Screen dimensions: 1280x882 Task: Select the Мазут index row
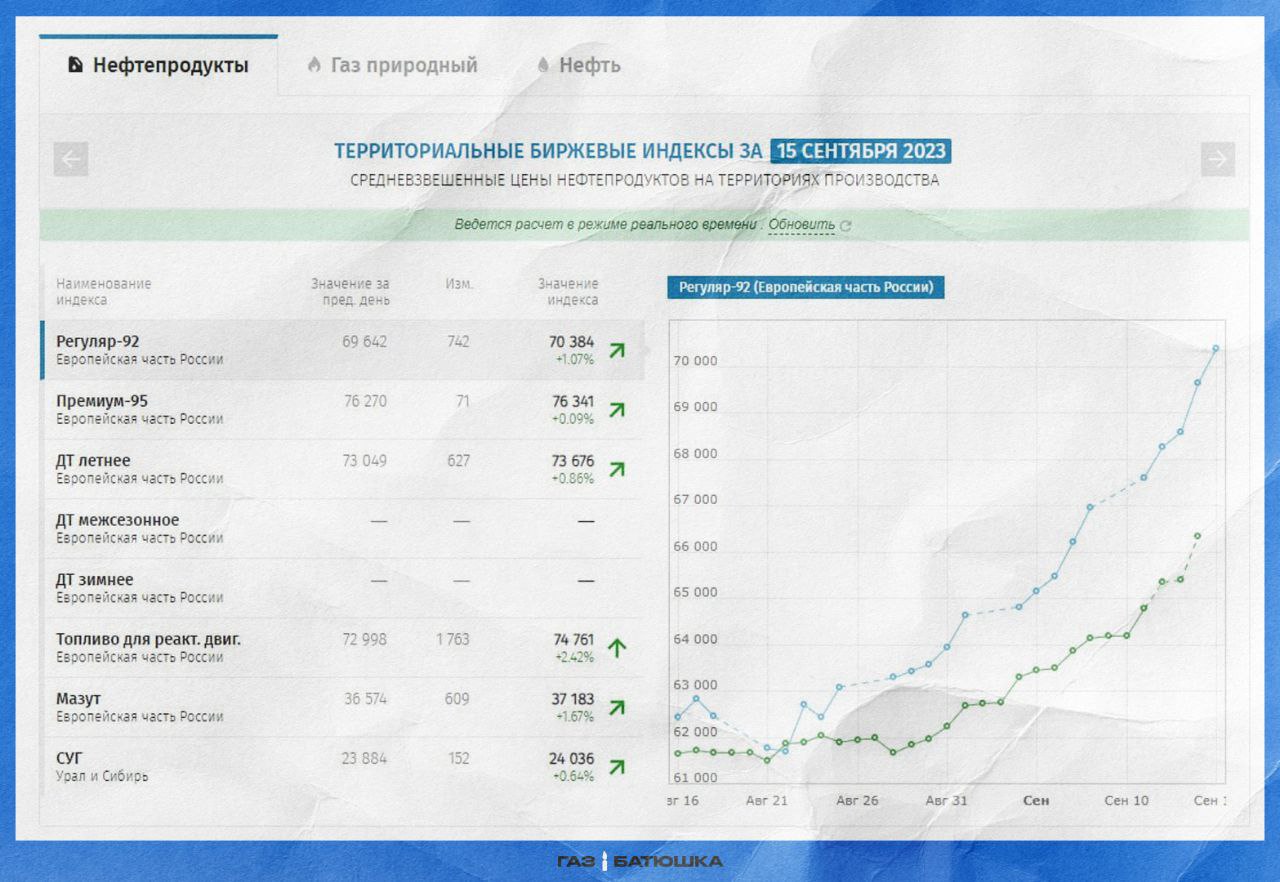point(342,707)
